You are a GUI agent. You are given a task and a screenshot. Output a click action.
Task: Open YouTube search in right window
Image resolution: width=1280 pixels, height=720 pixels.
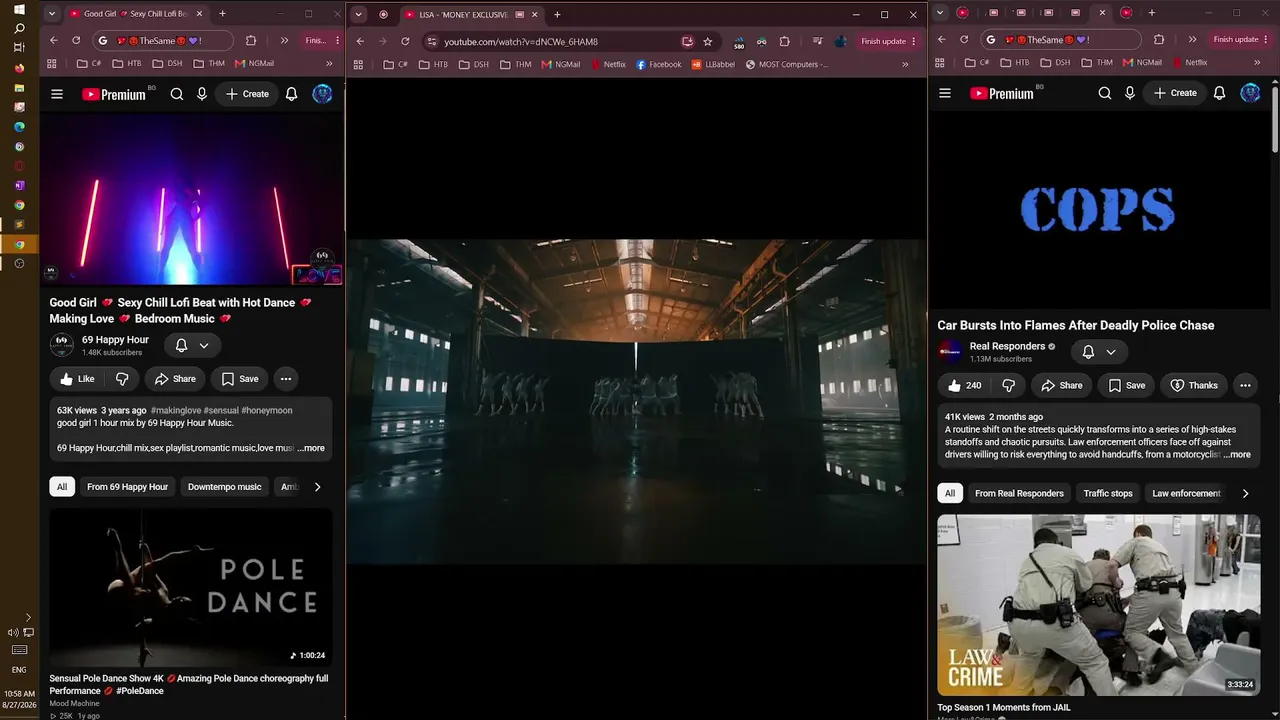[x=1105, y=93]
